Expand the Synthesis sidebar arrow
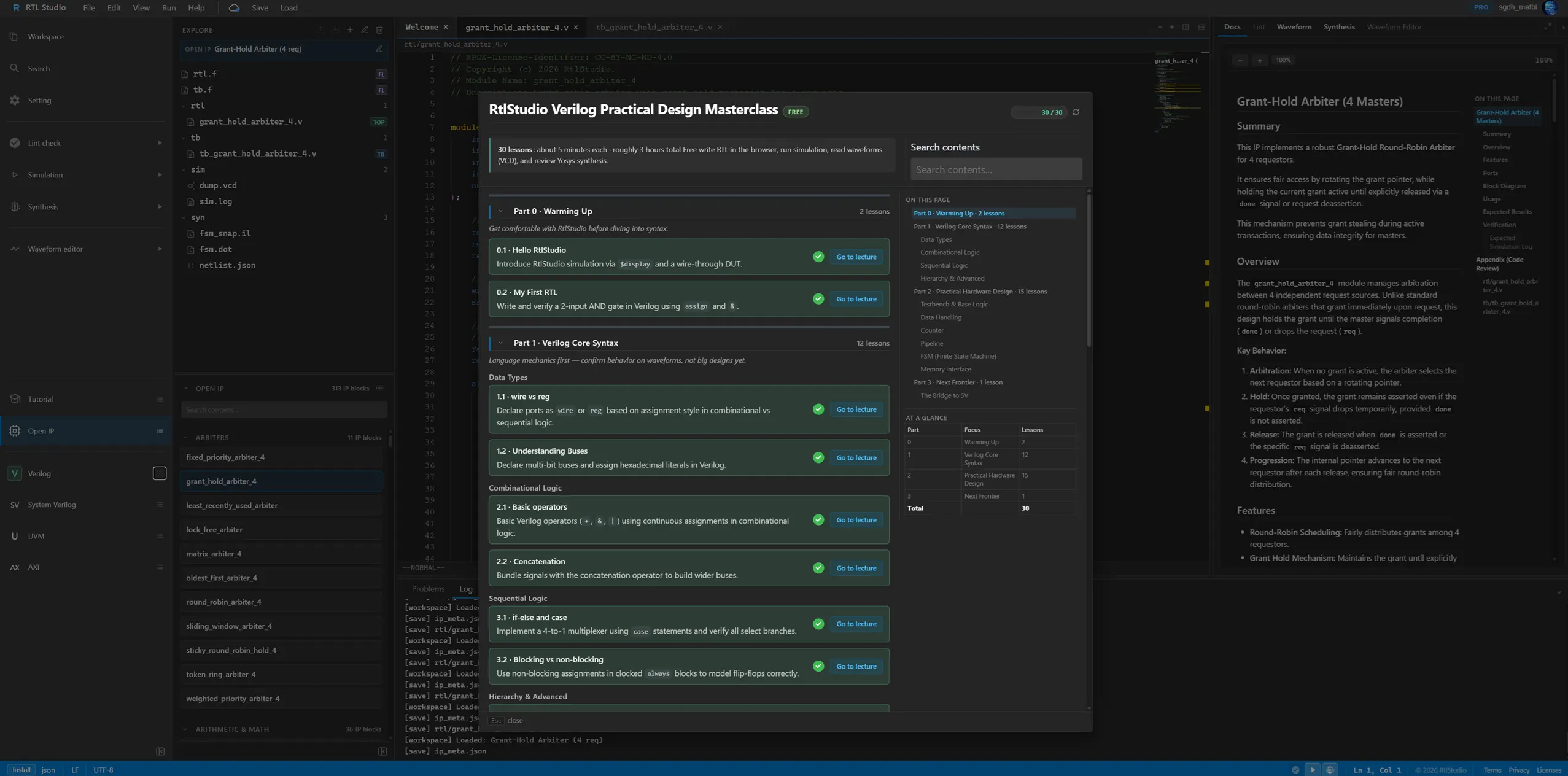This screenshot has height=776, width=1568. [x=160, y=207]
